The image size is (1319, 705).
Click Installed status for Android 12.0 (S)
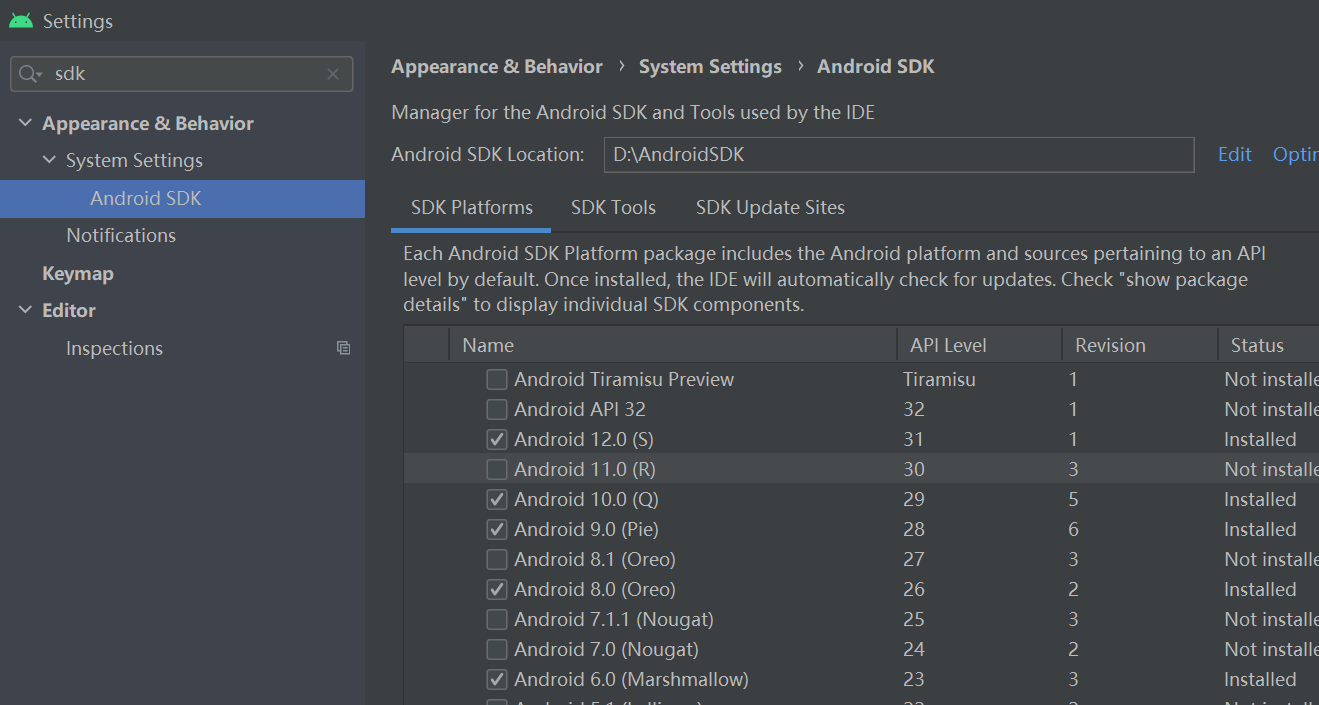[1260, 439]
